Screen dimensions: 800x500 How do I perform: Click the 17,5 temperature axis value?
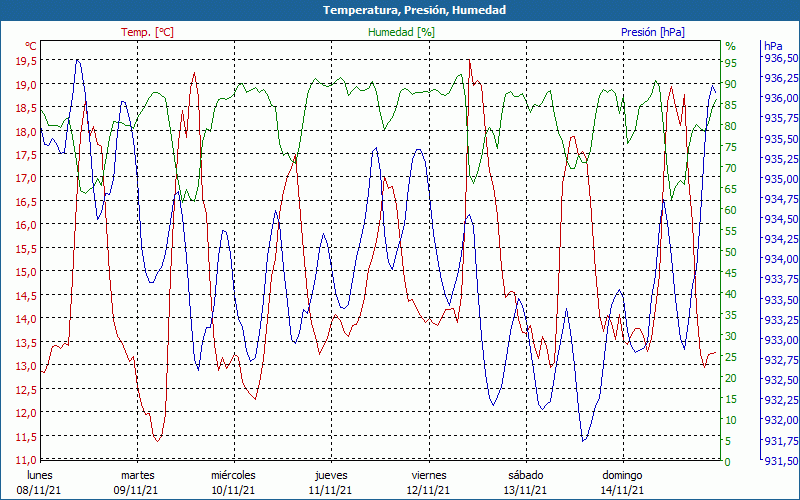pyautogui.click(x=27, y=155)
